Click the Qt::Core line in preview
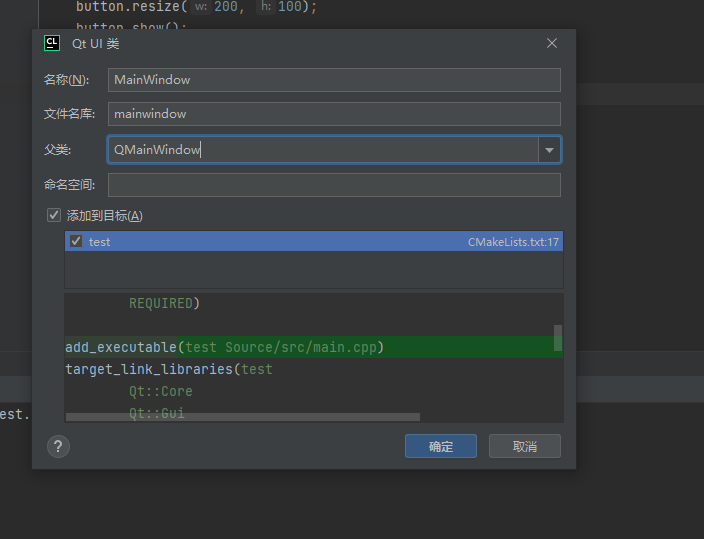 click(161, 391)
